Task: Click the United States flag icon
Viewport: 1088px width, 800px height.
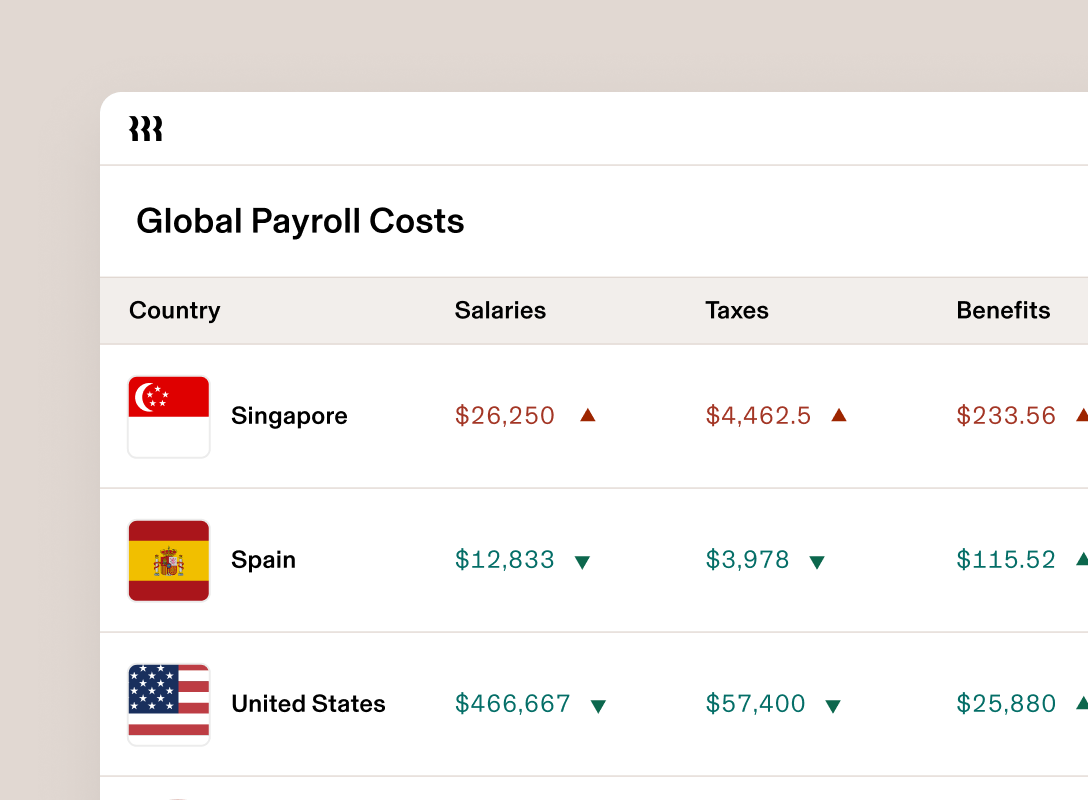Action: click(x=168, y=704)
